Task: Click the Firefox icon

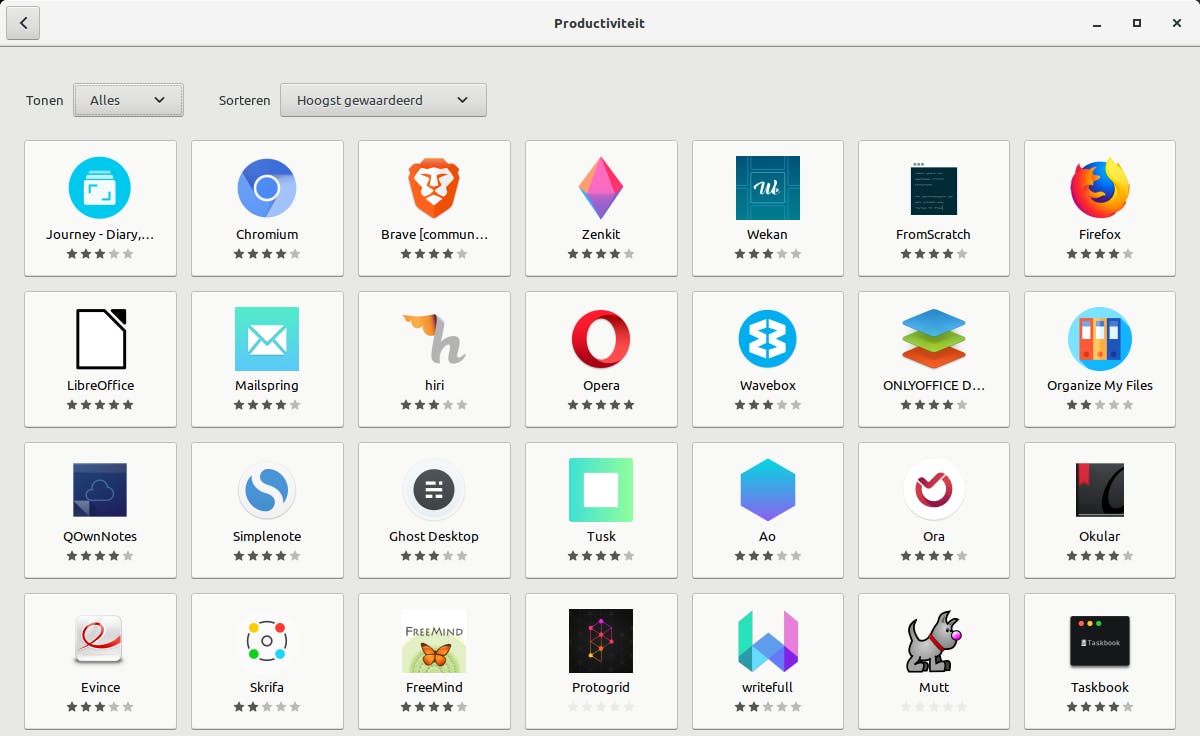Action: tap(1100, 188)
